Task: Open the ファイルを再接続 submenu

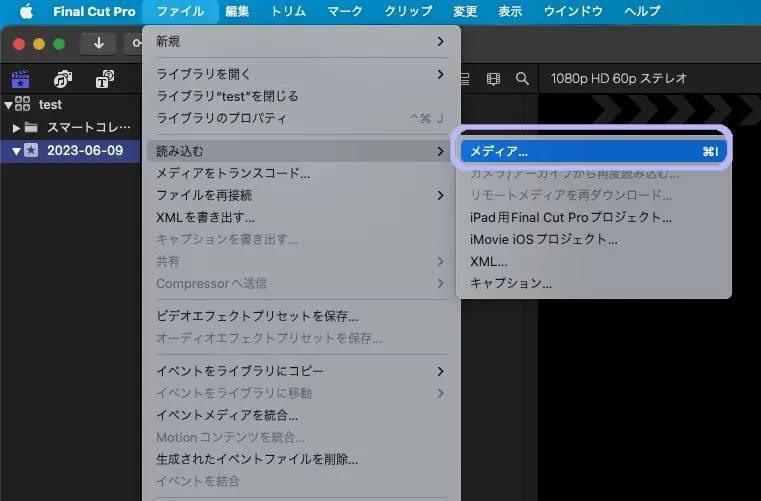Action: click(x=301, y=195)
